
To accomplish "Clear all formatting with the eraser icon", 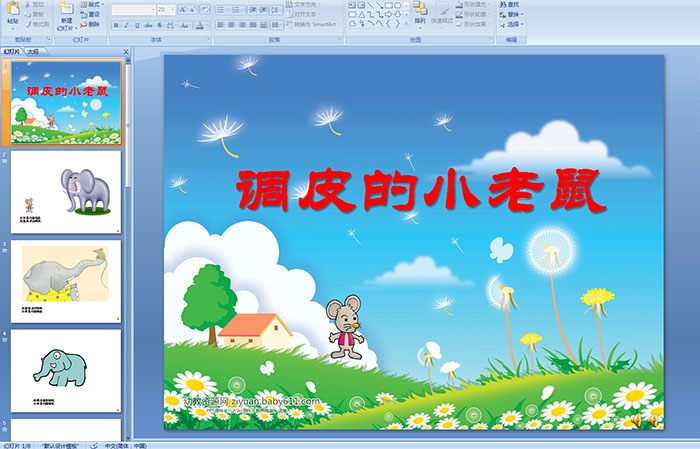I will [205, 9].
